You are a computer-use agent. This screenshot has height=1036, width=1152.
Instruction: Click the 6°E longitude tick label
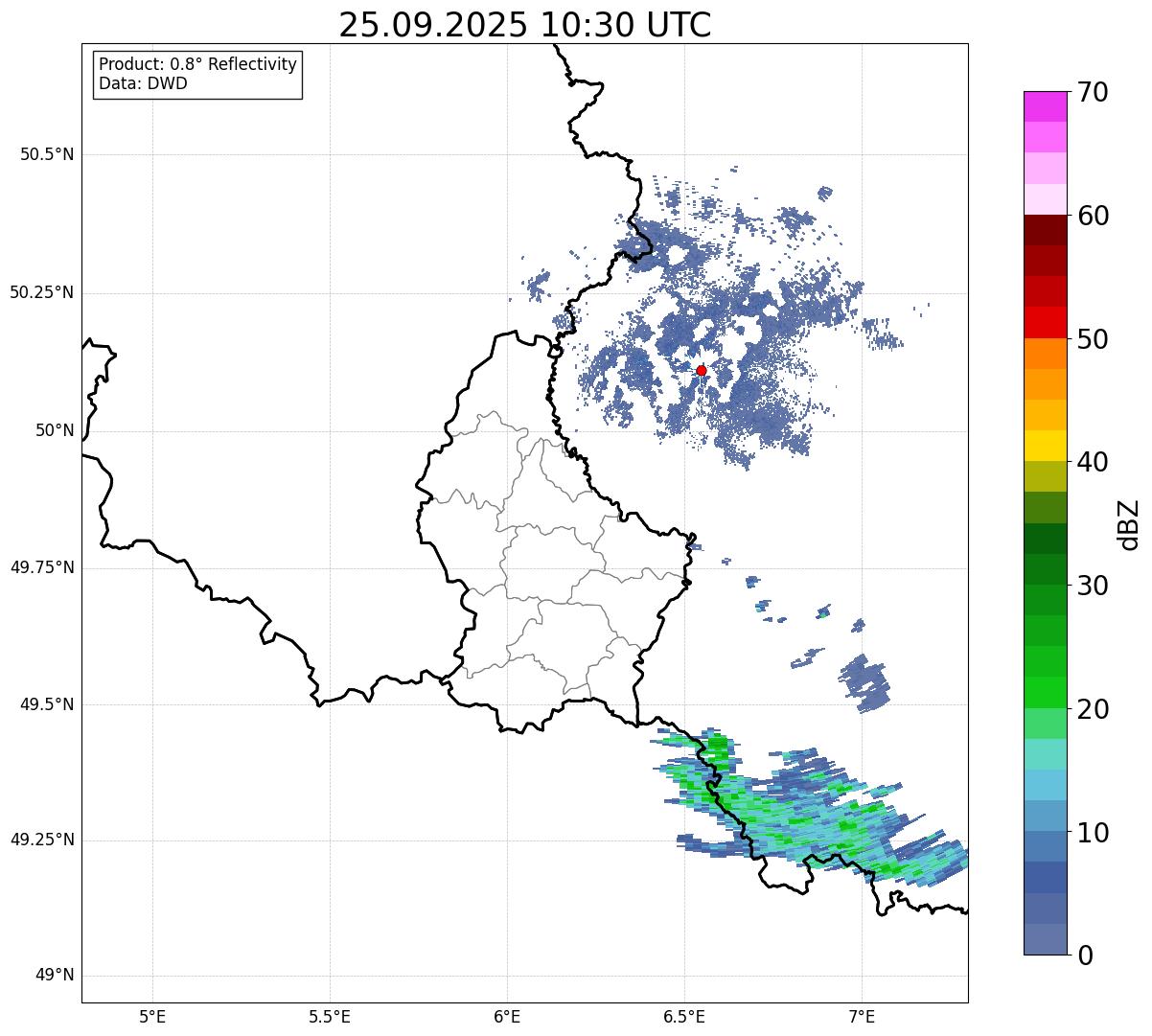507,1016
